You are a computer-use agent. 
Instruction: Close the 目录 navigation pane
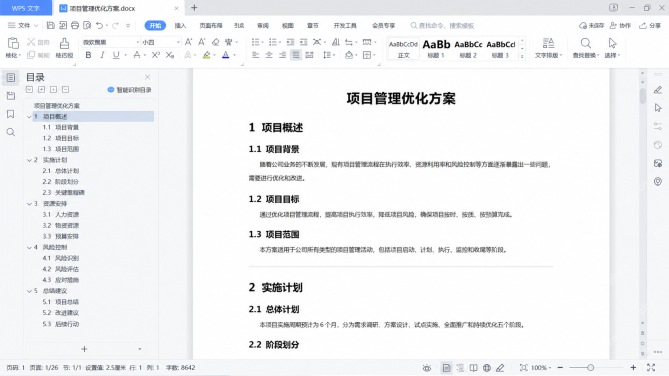pyautogui.click(x=148, y=77)
